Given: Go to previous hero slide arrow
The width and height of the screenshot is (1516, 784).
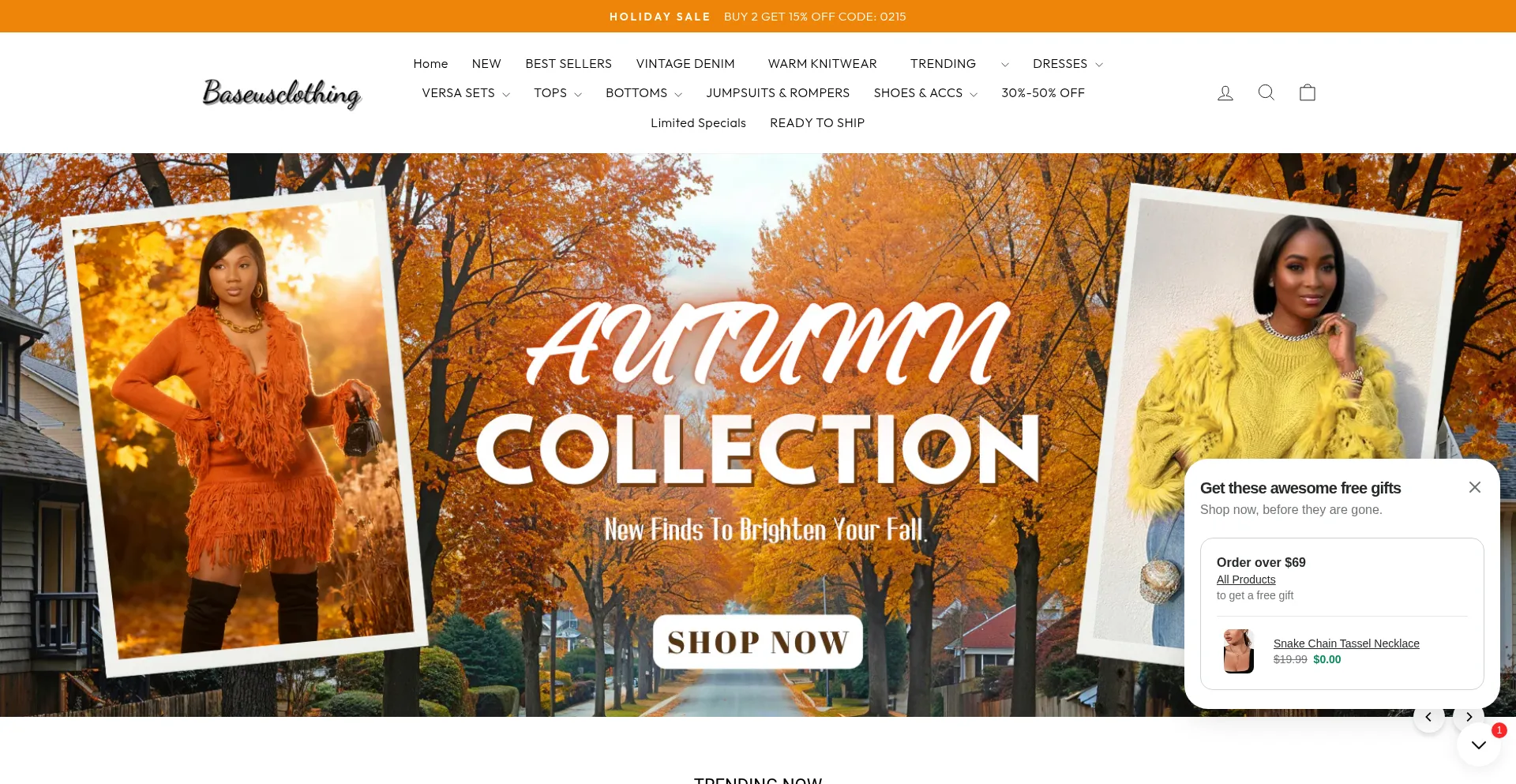Looking at the screenshot, I should tap(1428, 717).
